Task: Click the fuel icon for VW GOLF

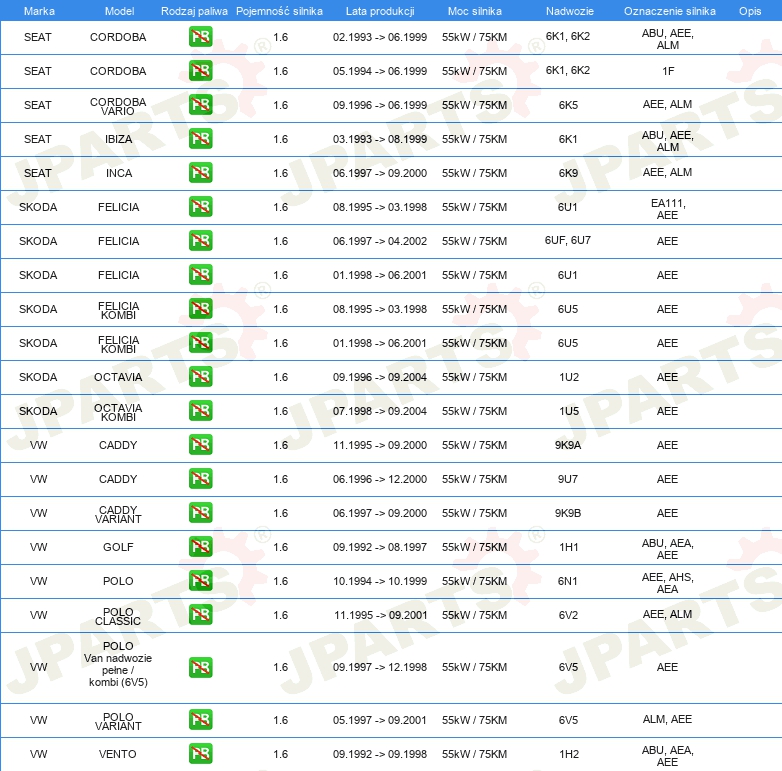Action: pos(200,547)
